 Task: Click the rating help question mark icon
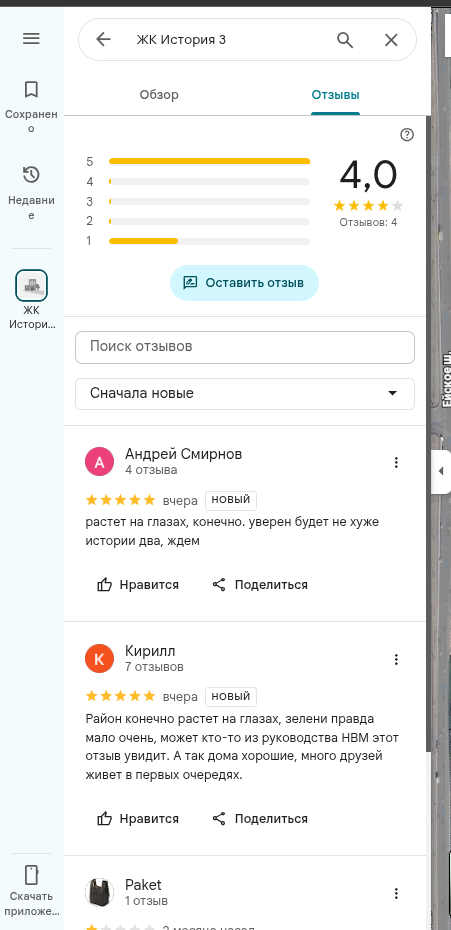coord(406,135)
